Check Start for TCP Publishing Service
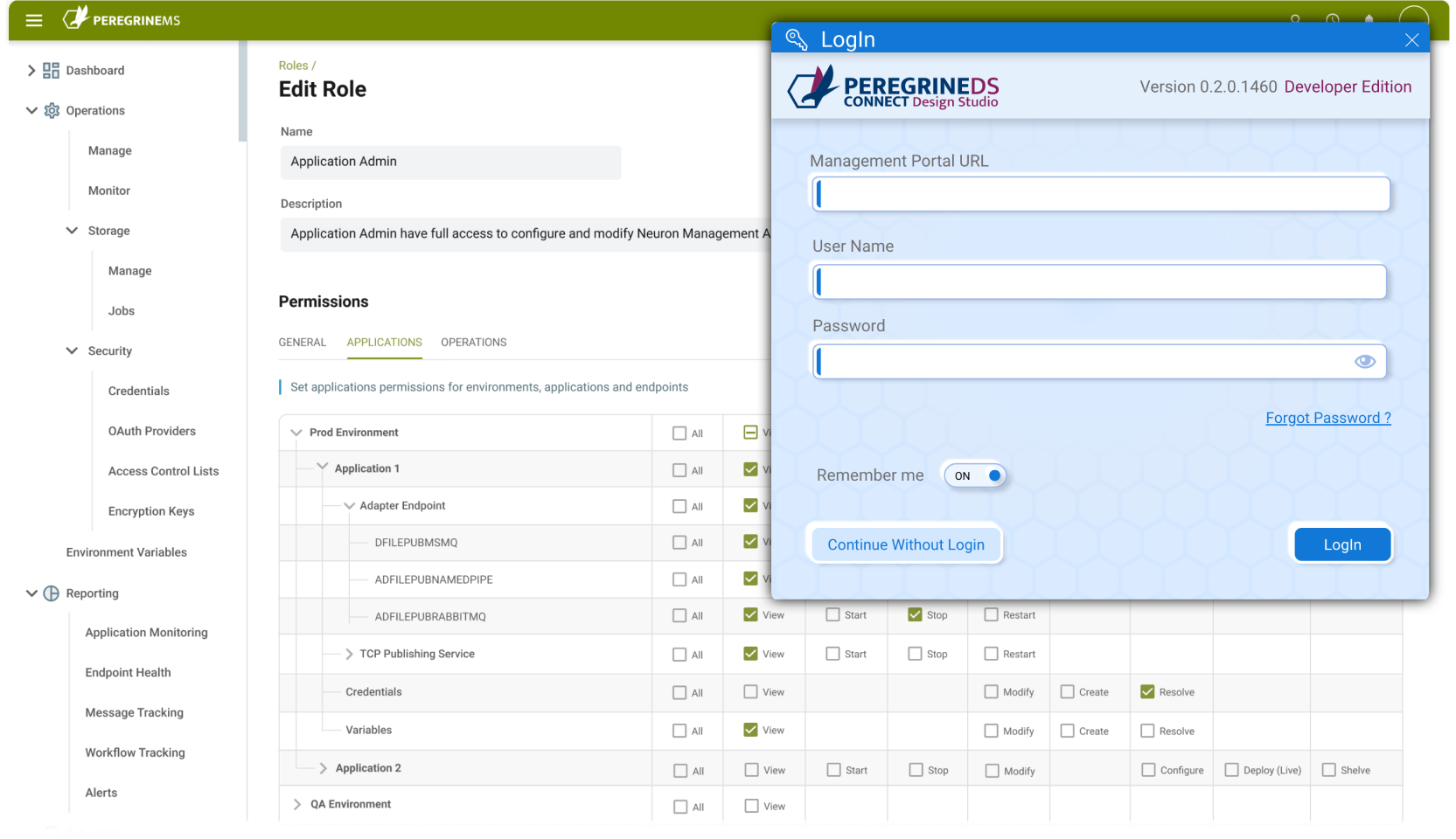1456x839 pixels. [832, 654]
